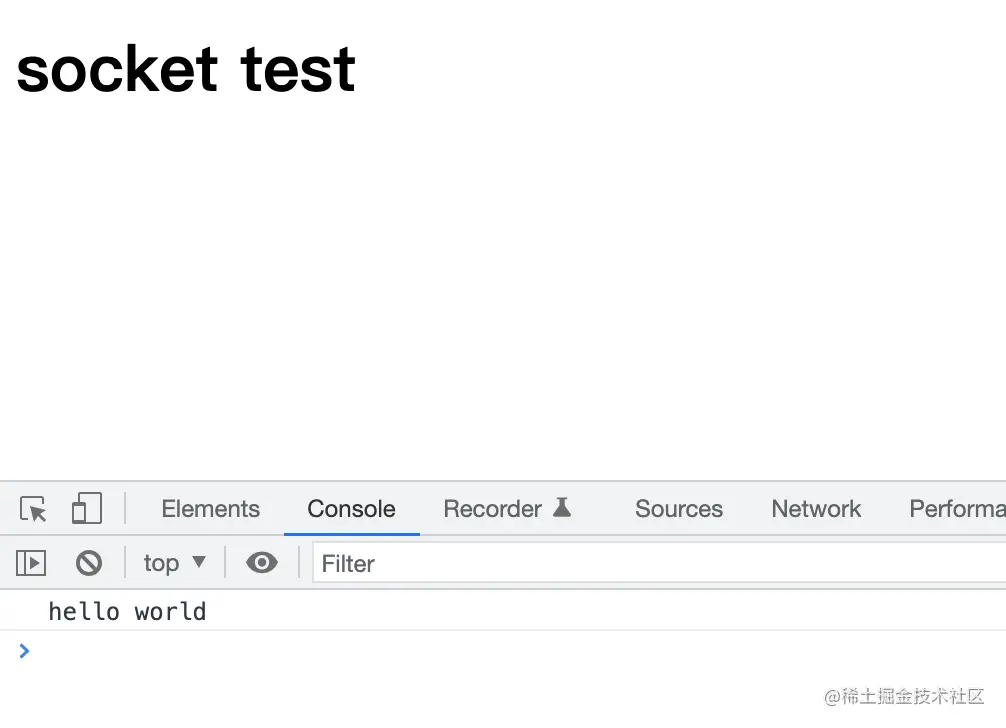Switch to the Performance tab

click(x=956, y=509)
